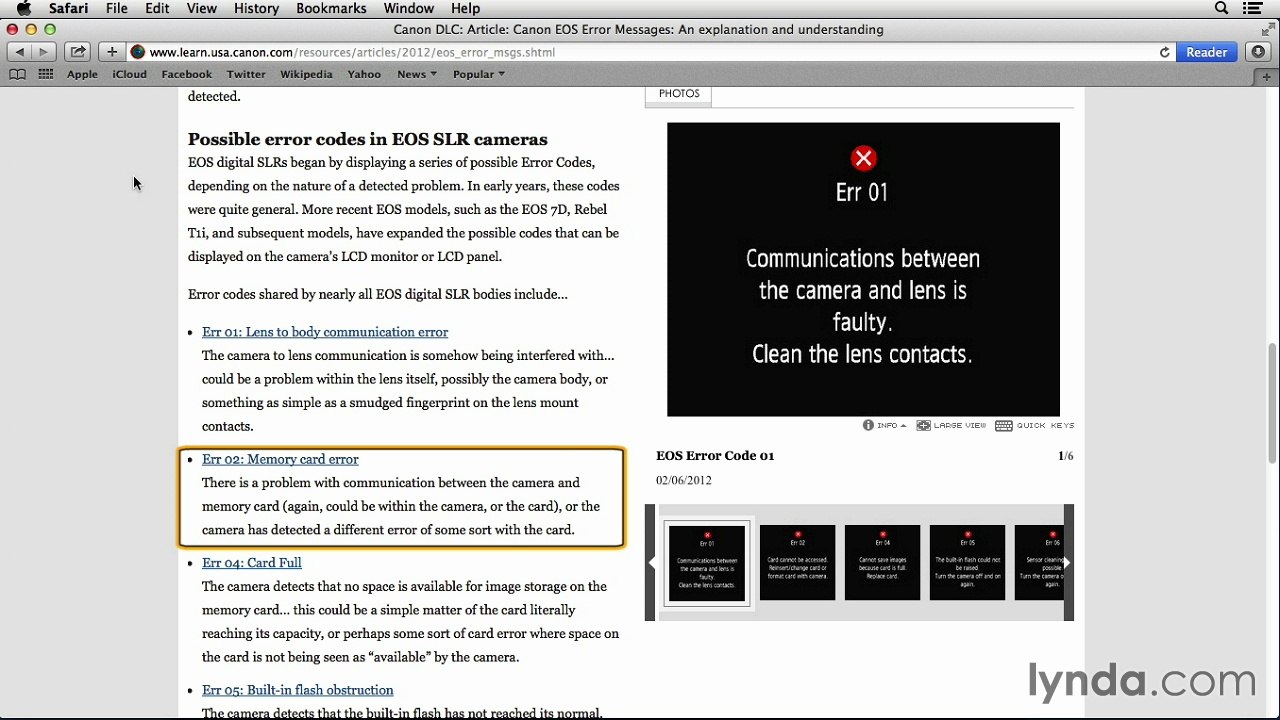
Task: Open Notification Center list icon
Action: (1252, 8)
